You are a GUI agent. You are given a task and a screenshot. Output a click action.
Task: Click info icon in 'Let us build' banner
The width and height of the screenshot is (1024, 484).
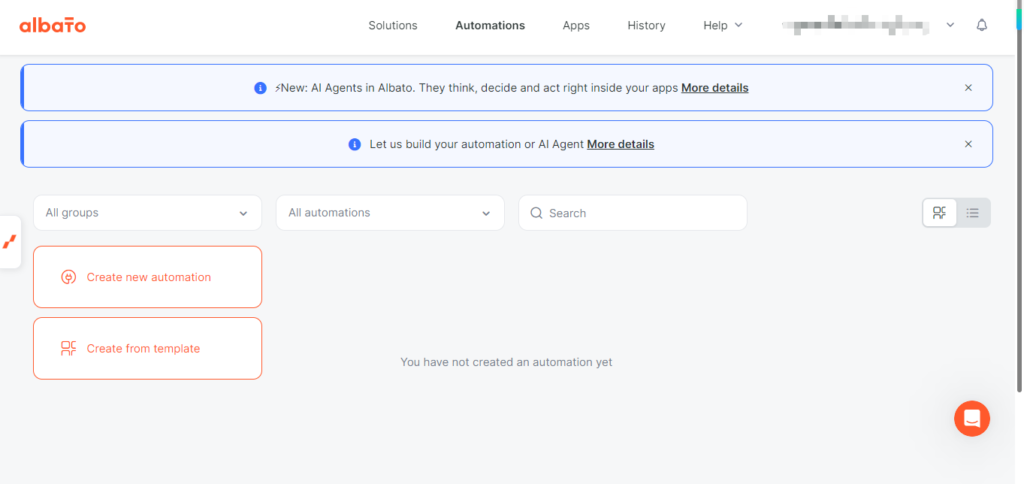[x=355, y=144]
